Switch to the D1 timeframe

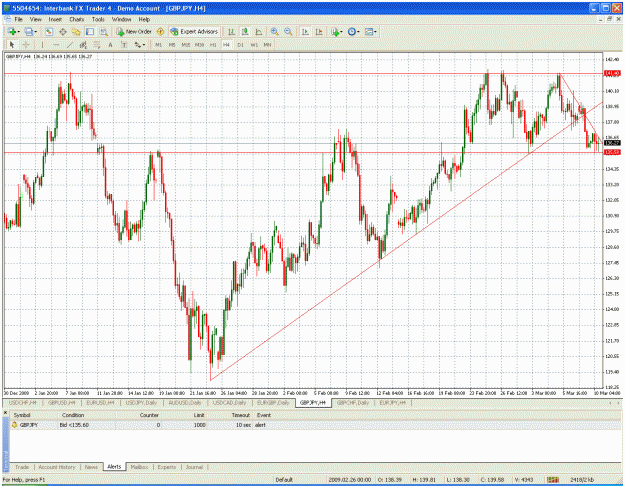click(x=240, y=45)
